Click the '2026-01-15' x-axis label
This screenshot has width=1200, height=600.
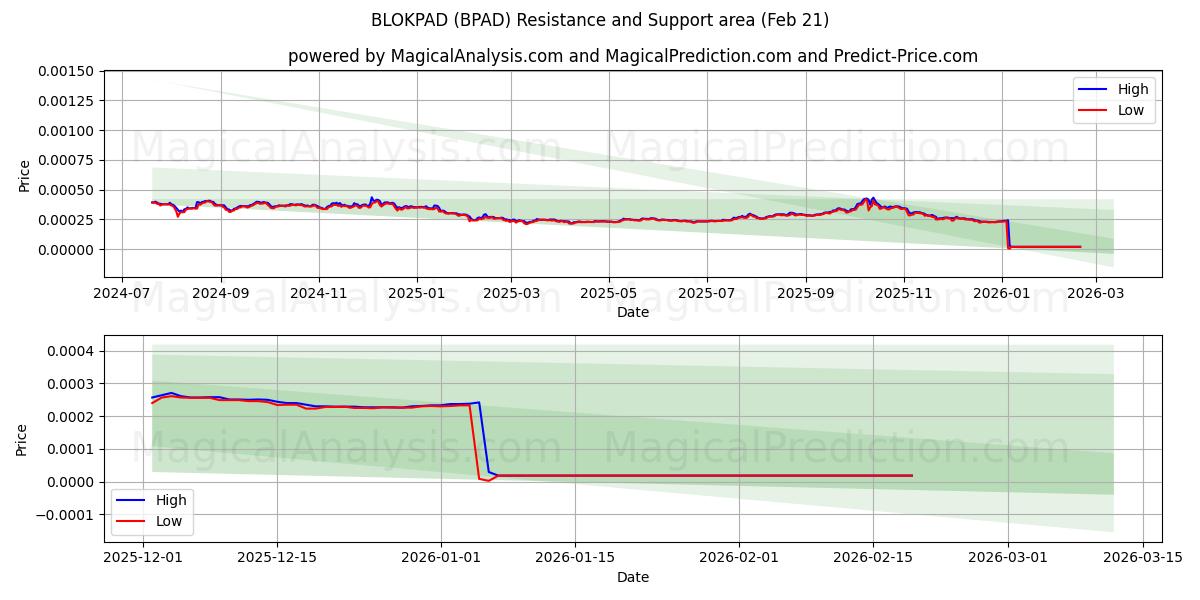[575, 559]
